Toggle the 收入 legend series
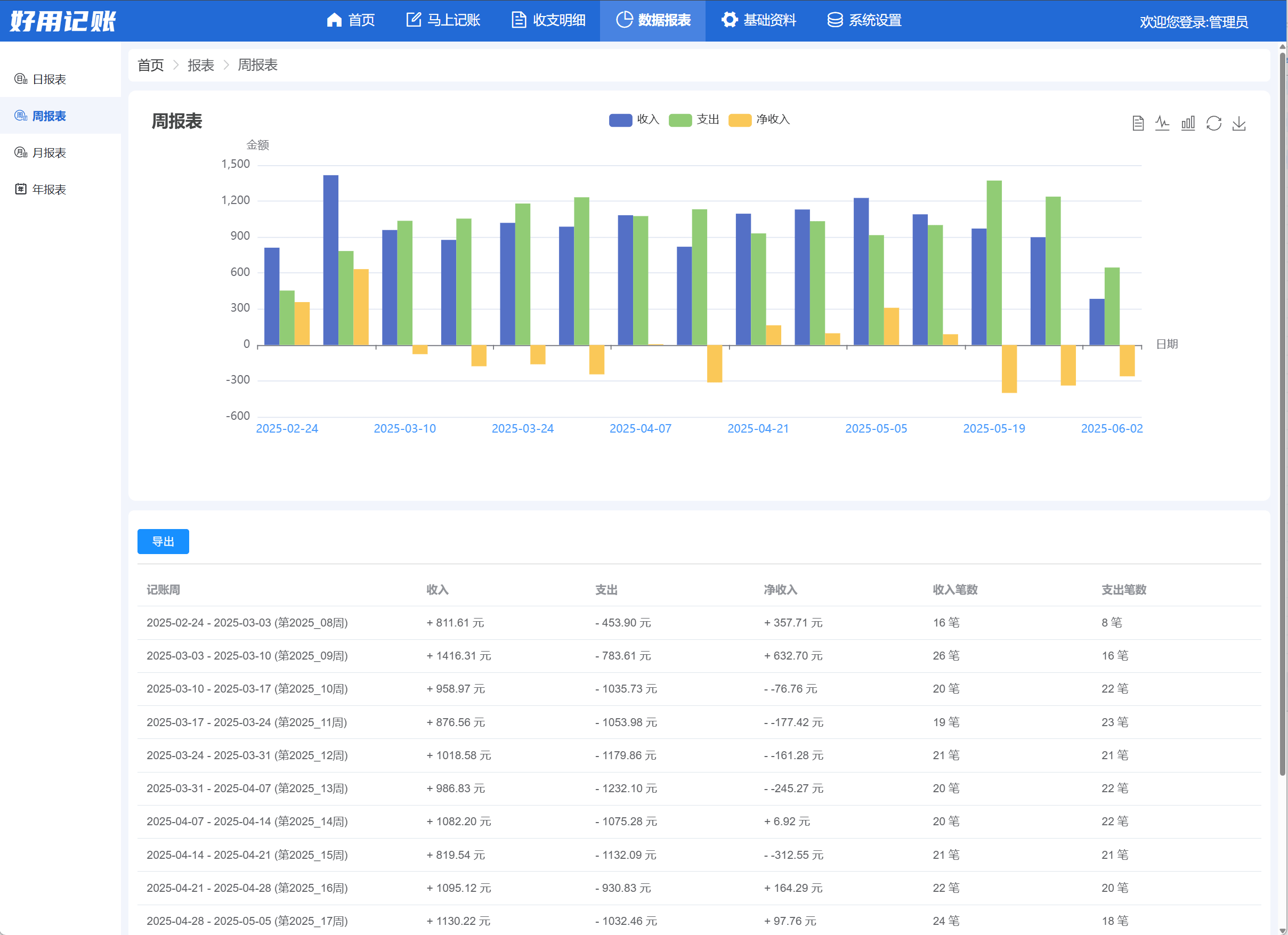The image size is (1288, 935). click(x=647, y=120)
